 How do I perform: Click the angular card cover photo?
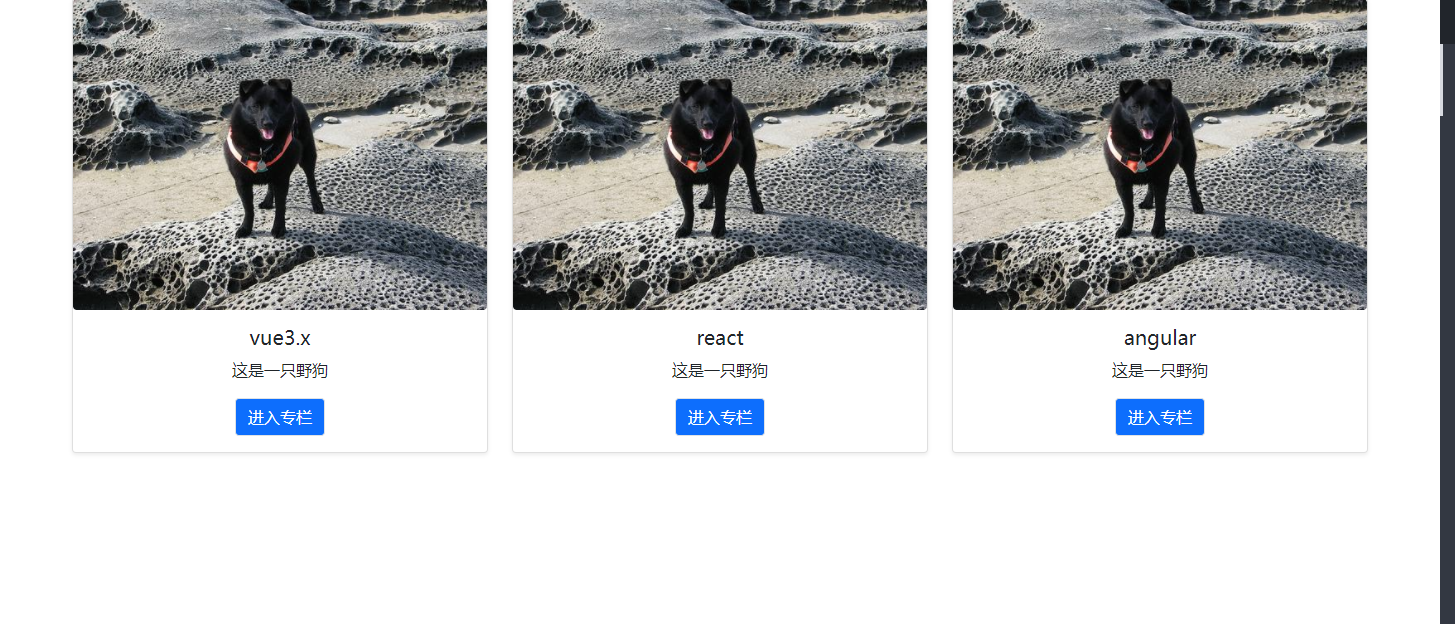(1160, 155)
